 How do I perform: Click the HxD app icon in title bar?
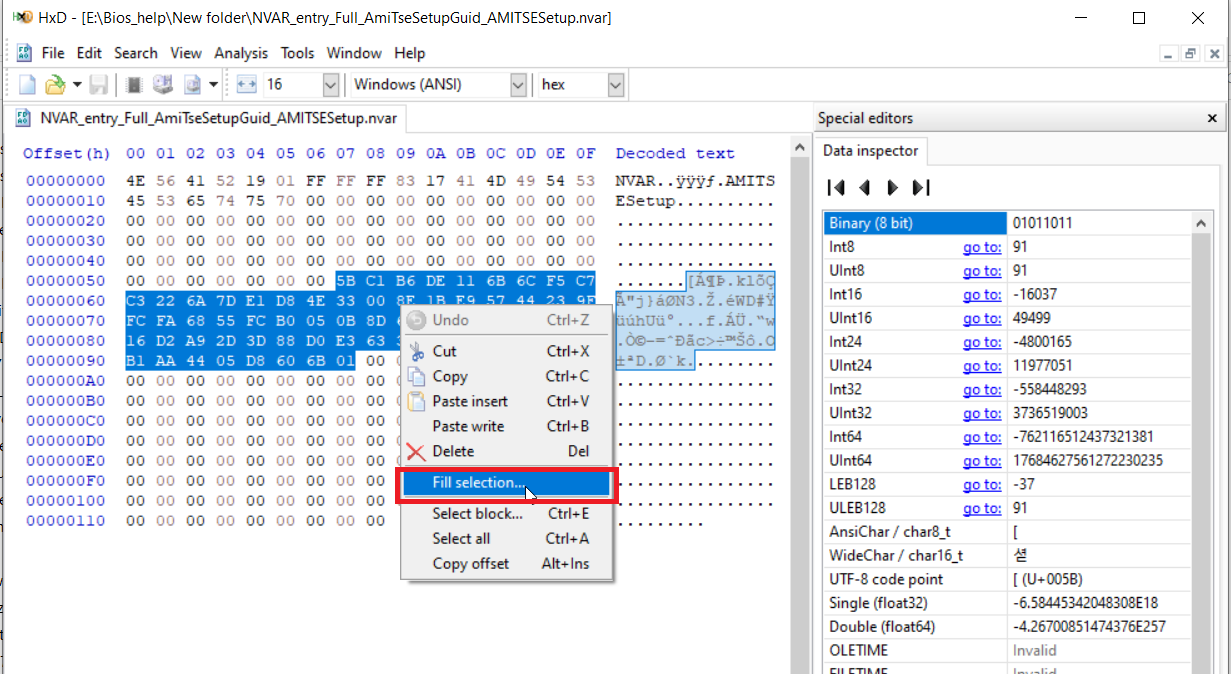21,18
